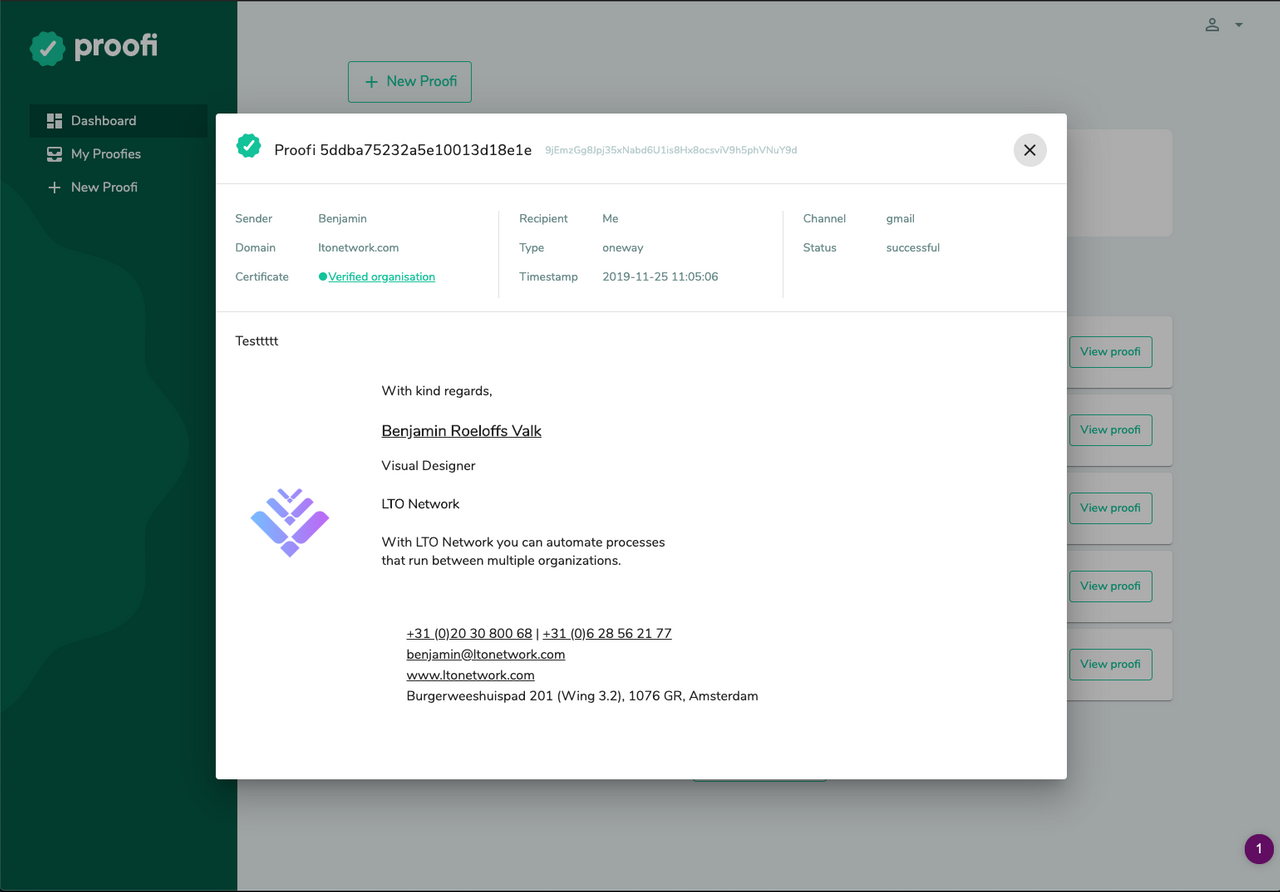Click the green verified badge in dialog header
This screenshot has height=892, width=1280.
pos(248,146)
